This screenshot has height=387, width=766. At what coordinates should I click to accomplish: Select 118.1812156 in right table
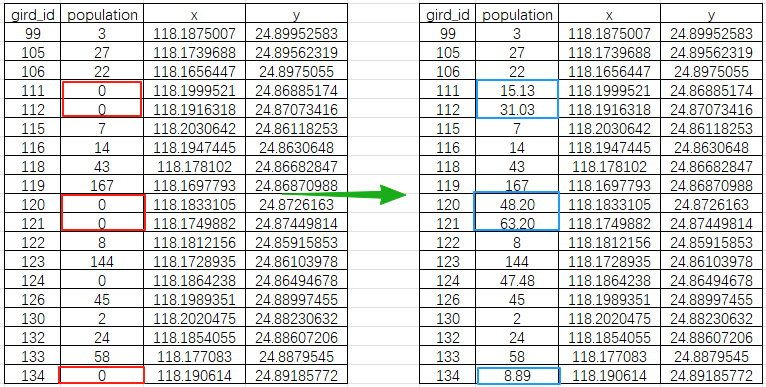(609, 242)
